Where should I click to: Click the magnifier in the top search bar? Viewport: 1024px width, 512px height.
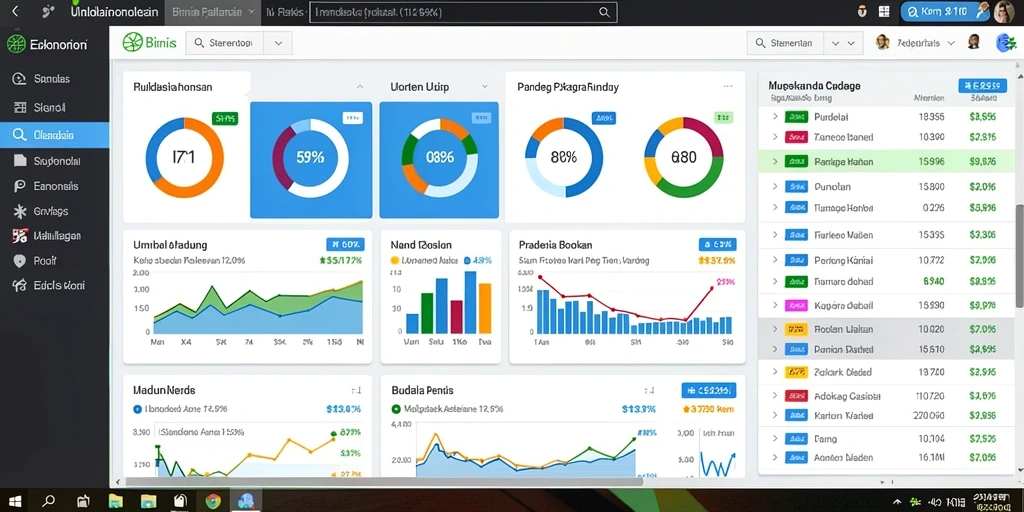pyautogui.click(x=604, y=12)
